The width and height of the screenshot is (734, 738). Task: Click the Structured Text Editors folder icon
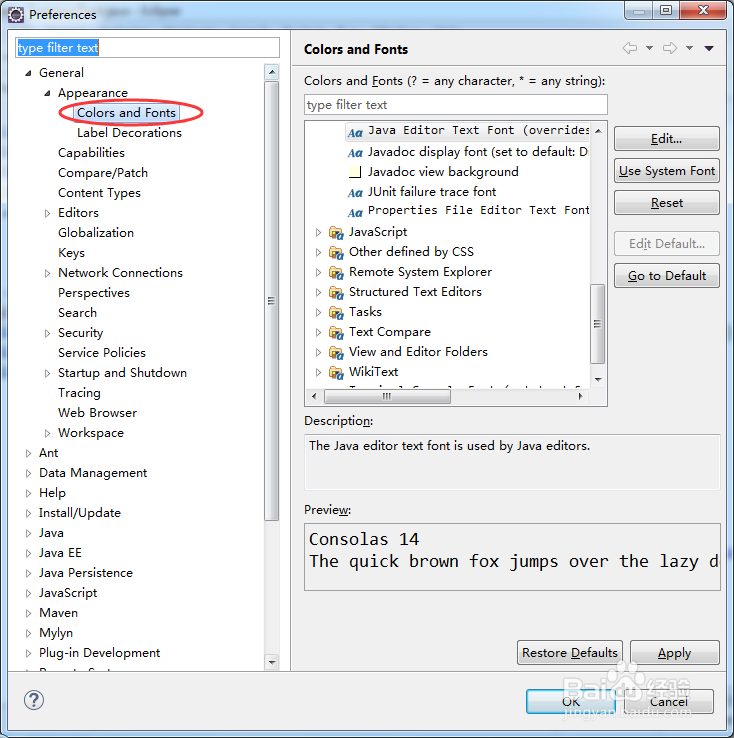click(336, 293)
